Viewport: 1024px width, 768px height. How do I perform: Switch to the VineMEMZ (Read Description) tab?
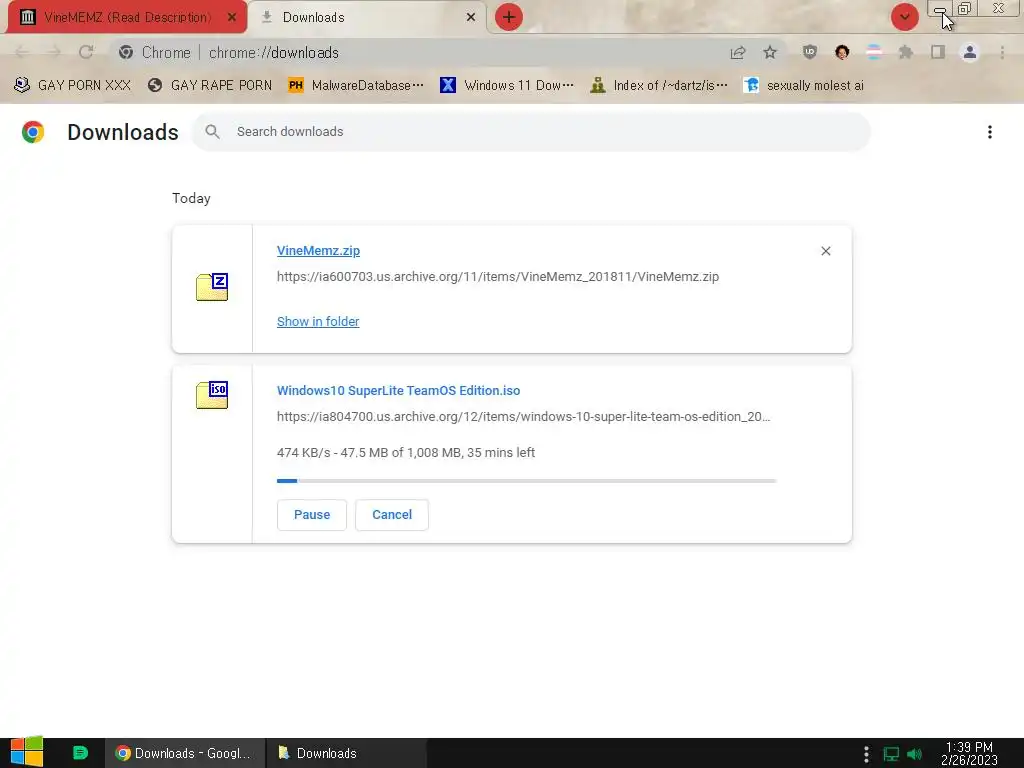click(127, 18)
